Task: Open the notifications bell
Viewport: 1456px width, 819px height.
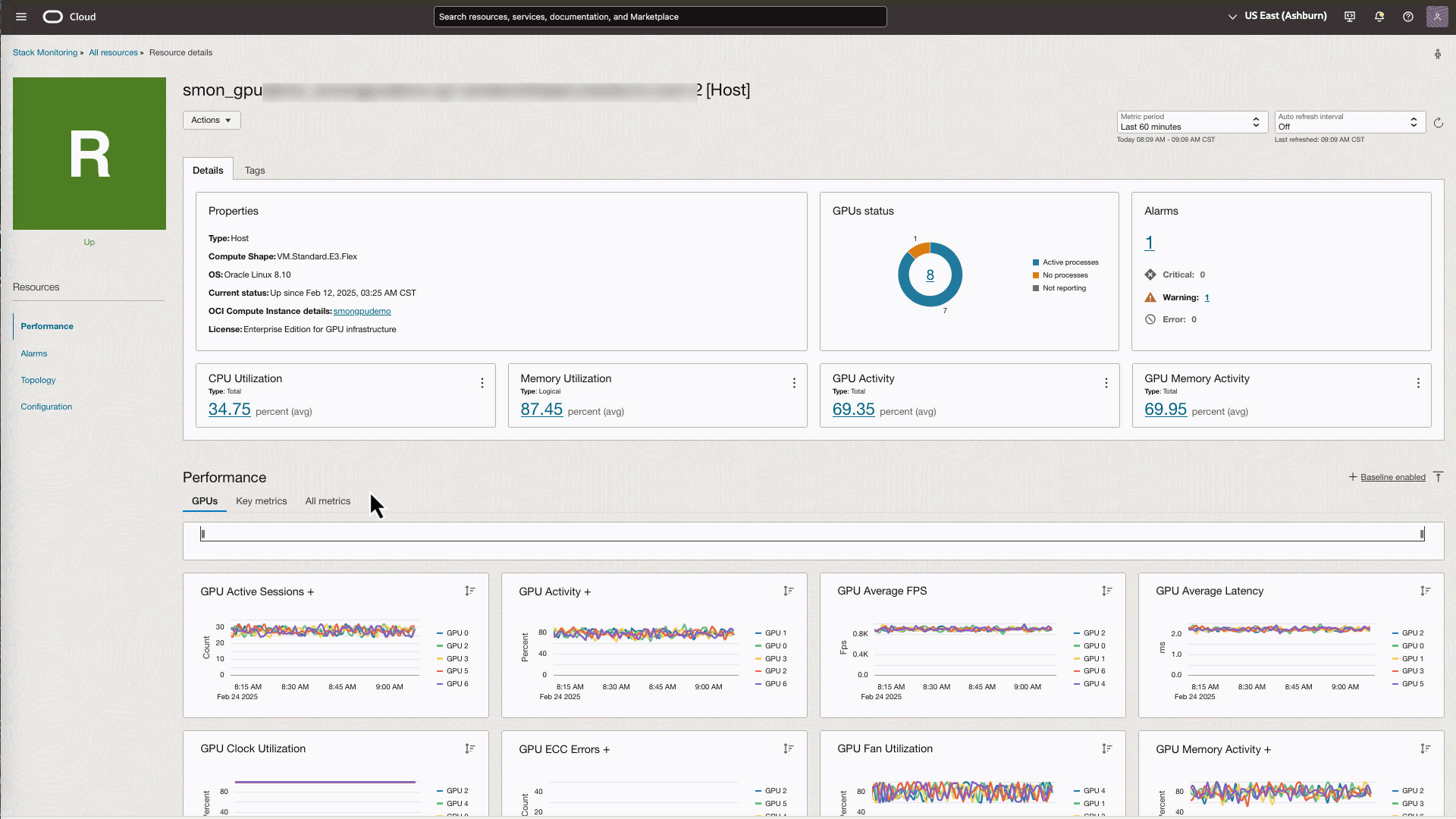Action: (x=1379, y=17)
